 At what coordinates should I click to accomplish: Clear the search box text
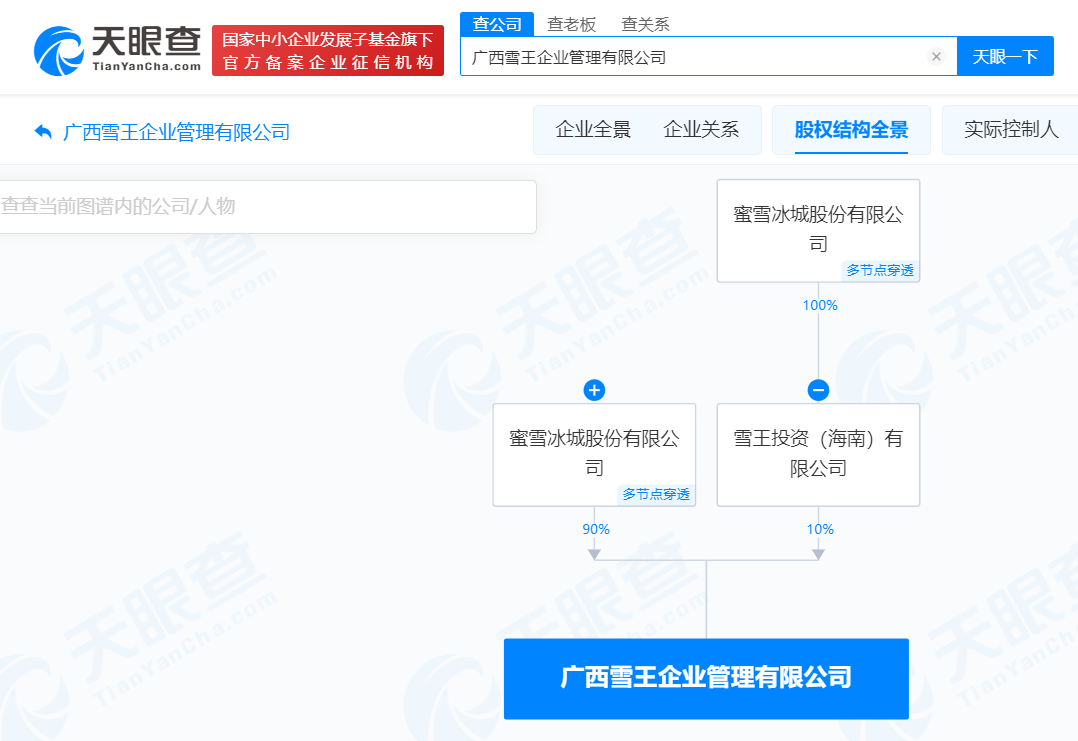(936, 57)
